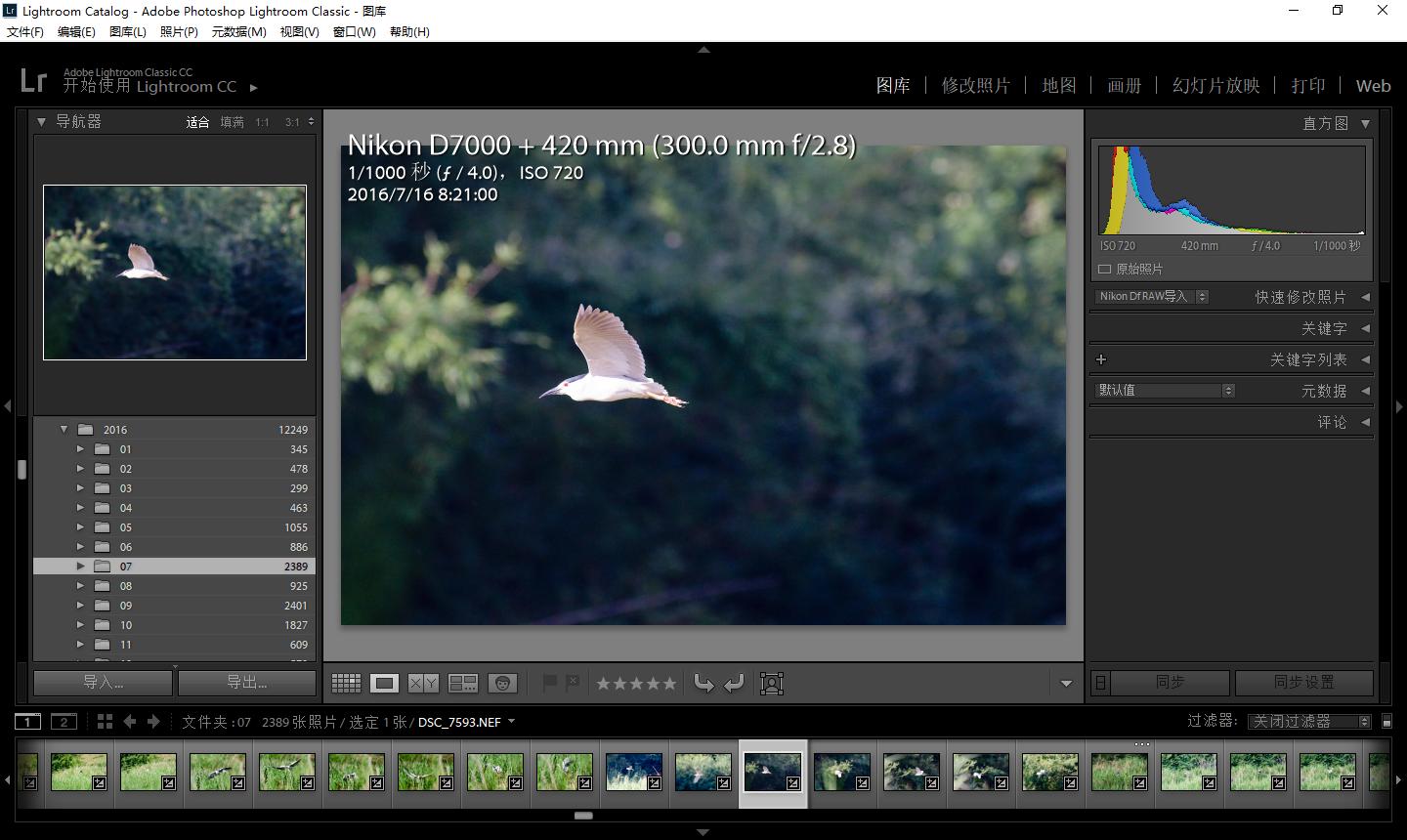Viewport: 1407px width, 840px height.
Task: Open the 默认值 metadata preset dropdown
Action: tap(1166, 391)
